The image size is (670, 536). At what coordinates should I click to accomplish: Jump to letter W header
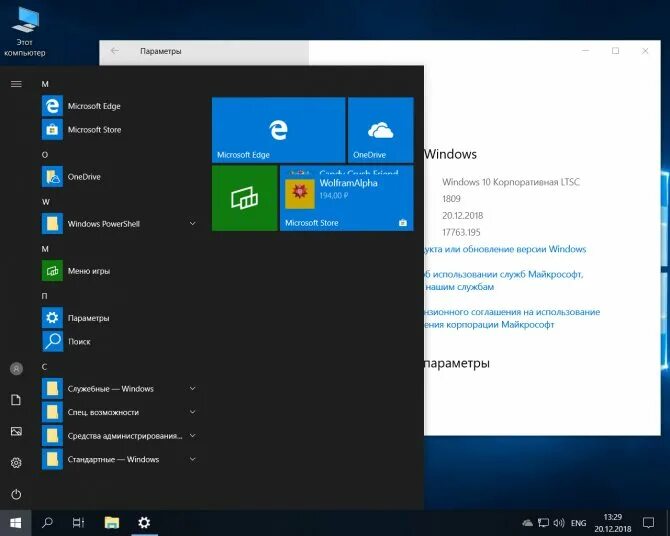tap(45, 202)
